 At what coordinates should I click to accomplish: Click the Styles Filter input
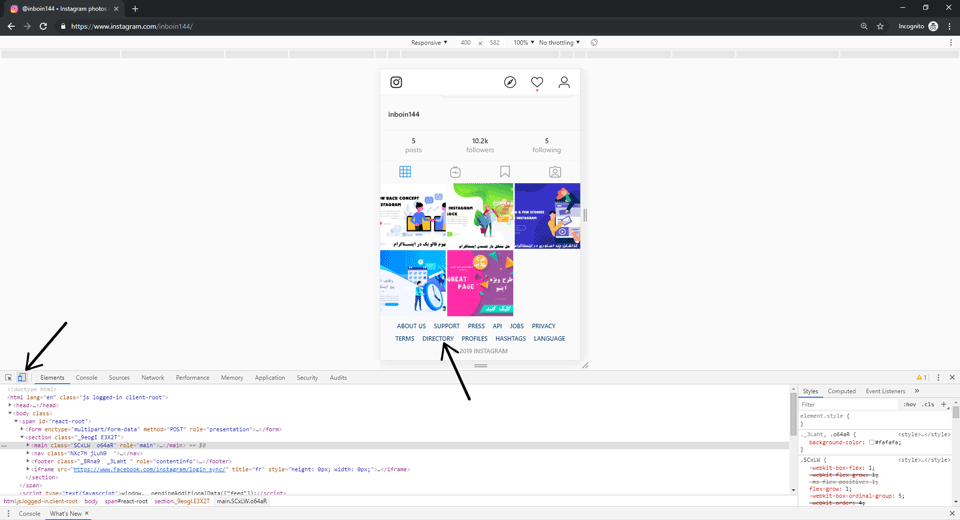coord(848,404)
